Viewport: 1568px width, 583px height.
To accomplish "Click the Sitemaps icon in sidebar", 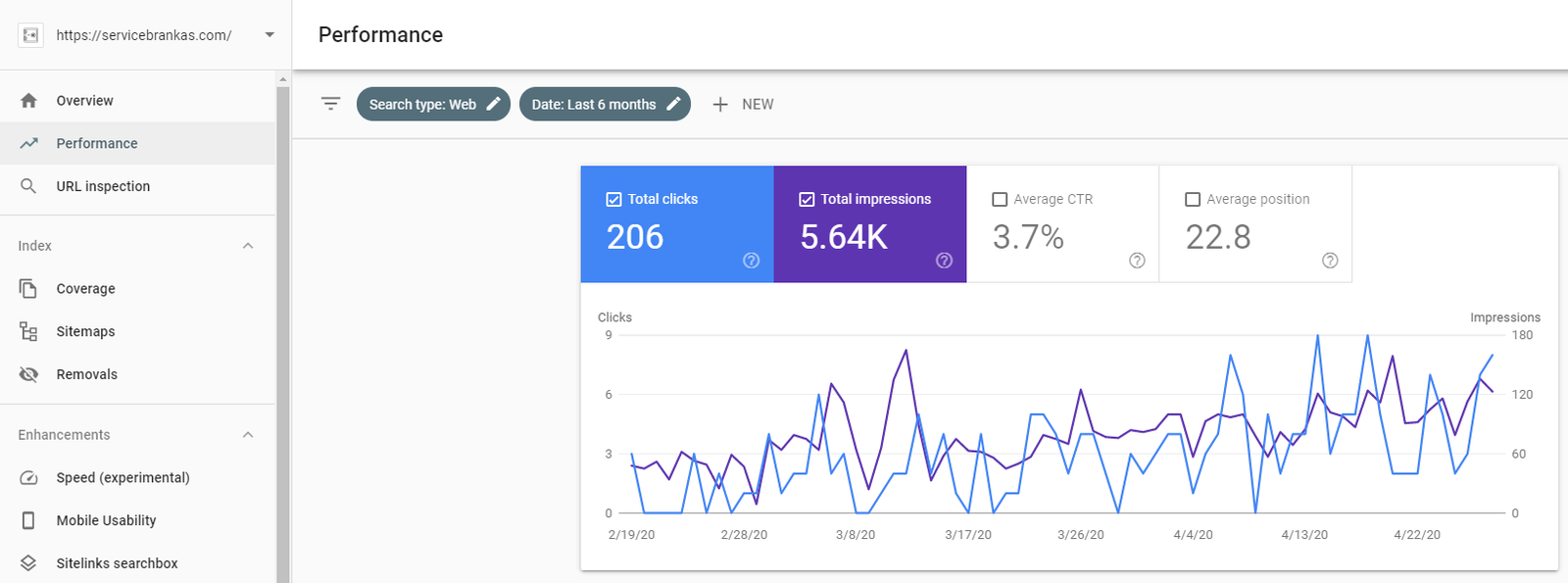I will click(x=28, y=331).
